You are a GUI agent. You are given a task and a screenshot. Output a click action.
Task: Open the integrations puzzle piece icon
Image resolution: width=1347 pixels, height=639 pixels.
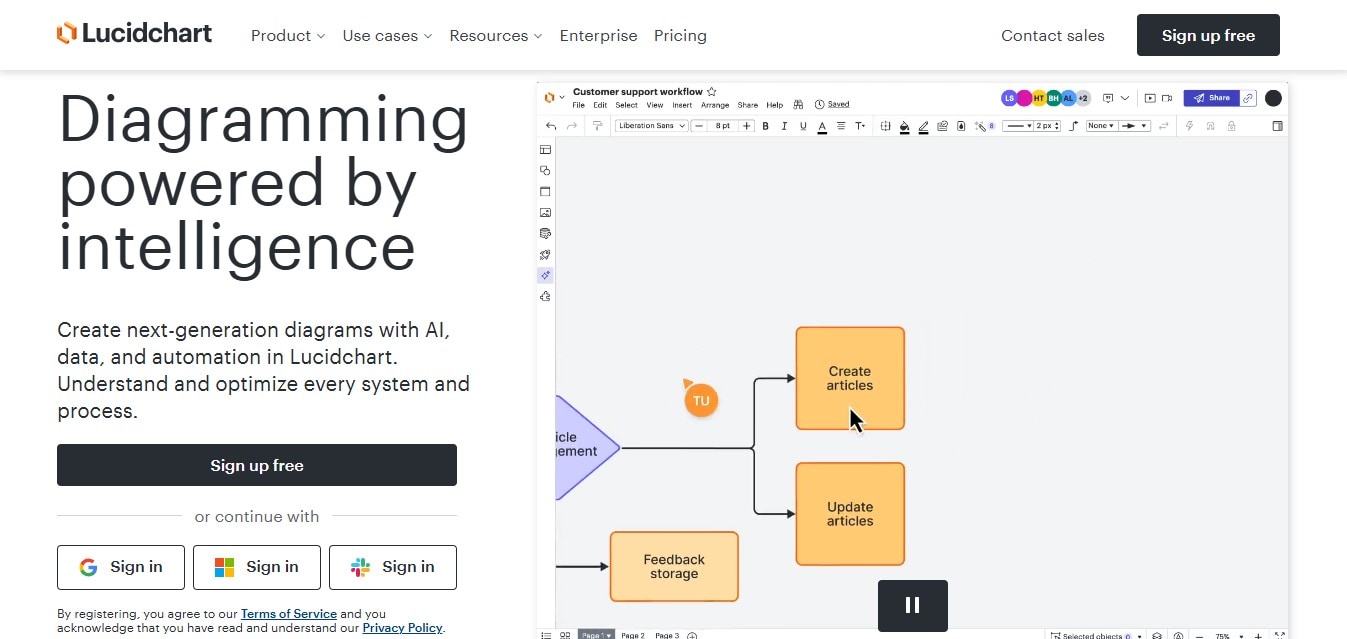pyautogui.click(x=545, y=296)
